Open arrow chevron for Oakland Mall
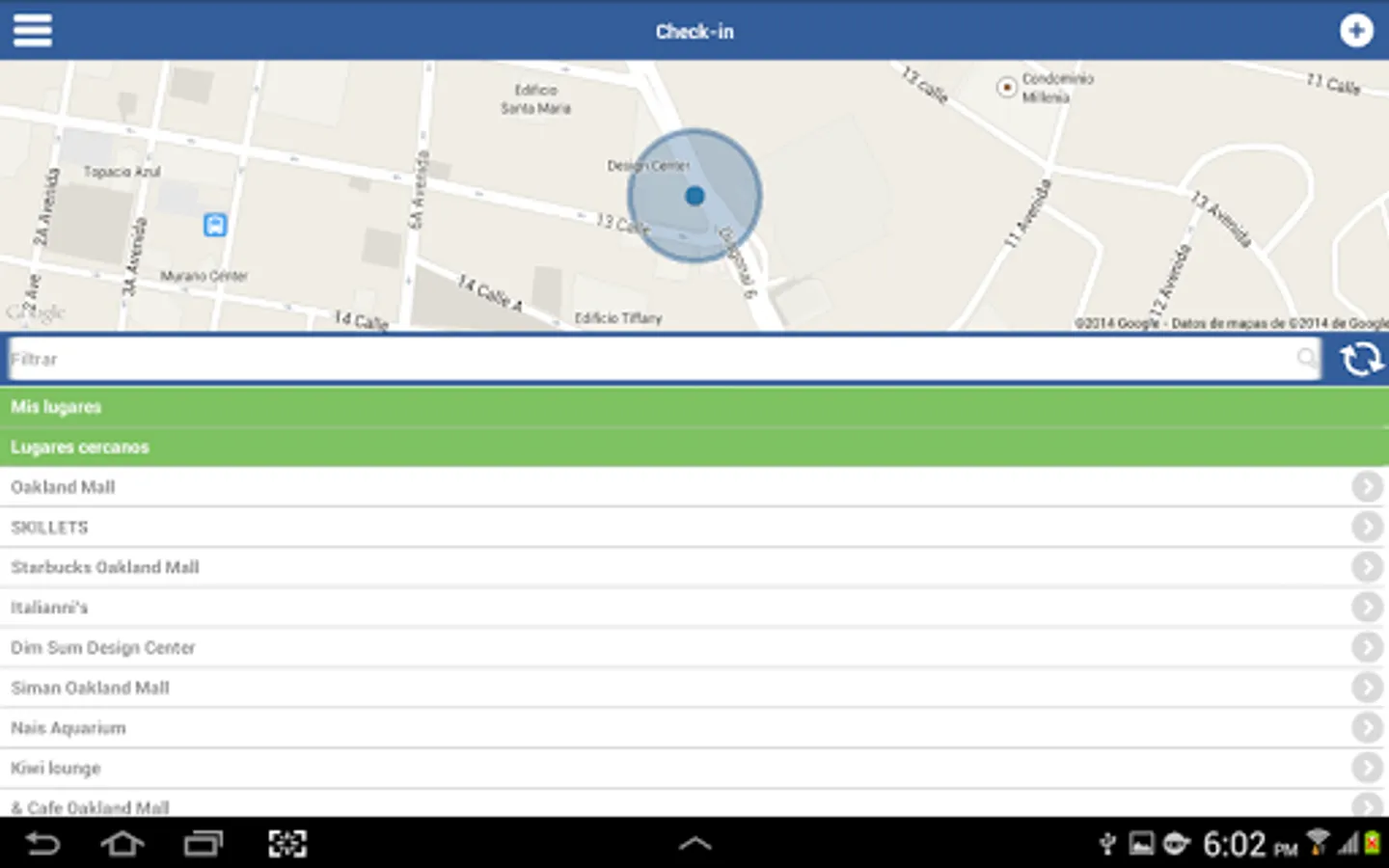The image size is (1389, 868). click(1367, 487)
